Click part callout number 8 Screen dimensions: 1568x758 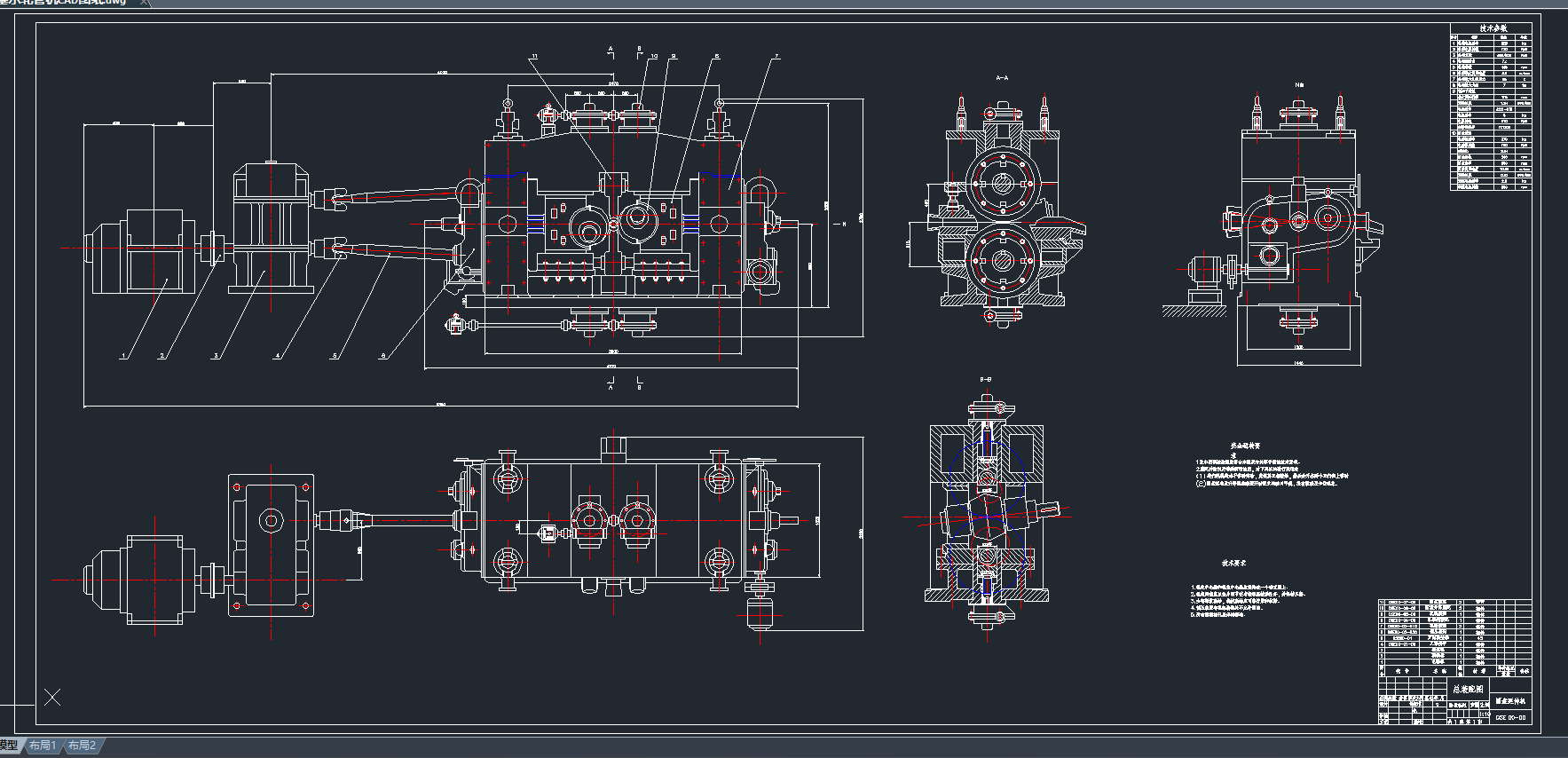click(717, 56)
